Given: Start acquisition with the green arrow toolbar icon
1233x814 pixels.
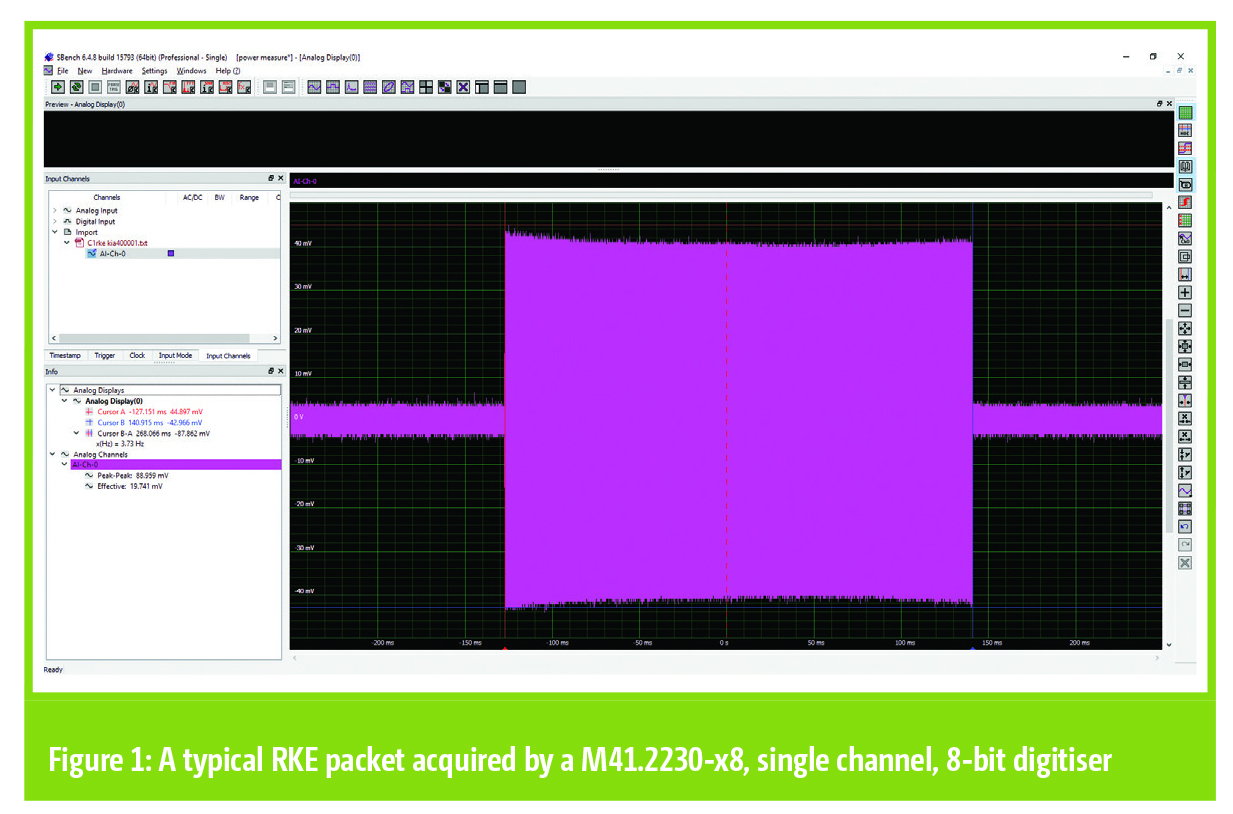Looking at the screenshot, I should 57,87.
